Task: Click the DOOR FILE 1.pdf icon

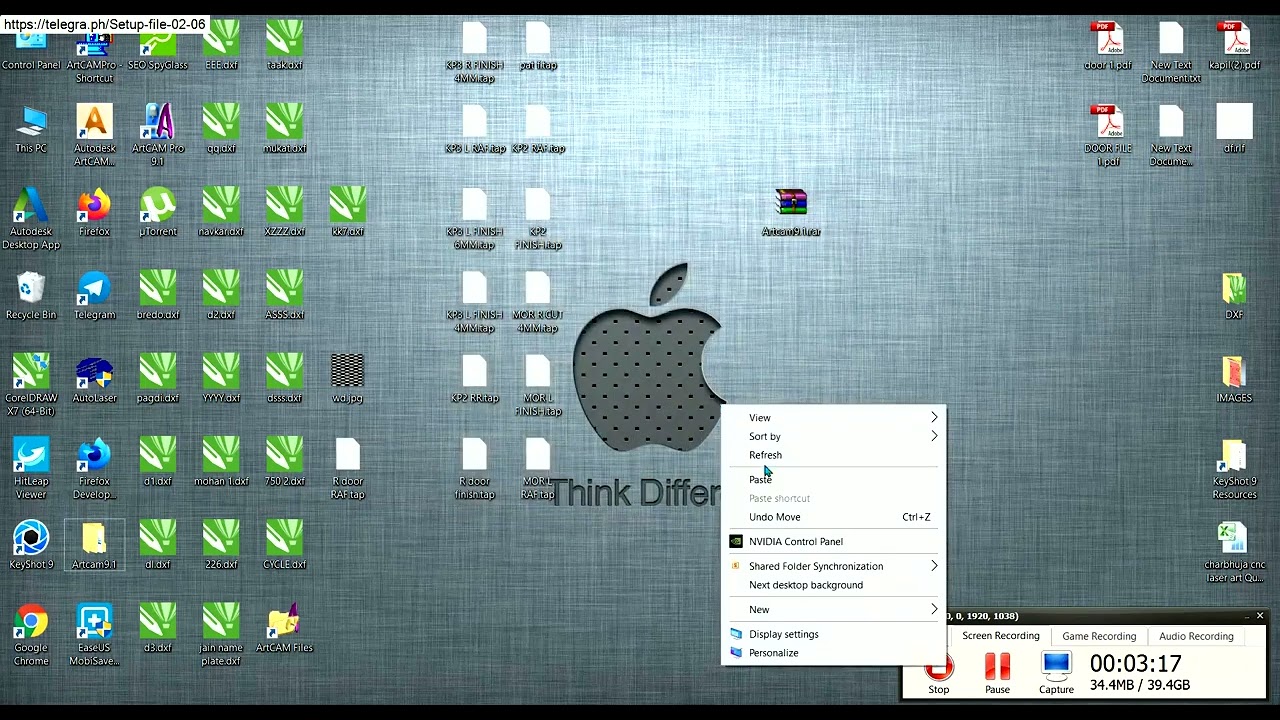Action: 1108,136
